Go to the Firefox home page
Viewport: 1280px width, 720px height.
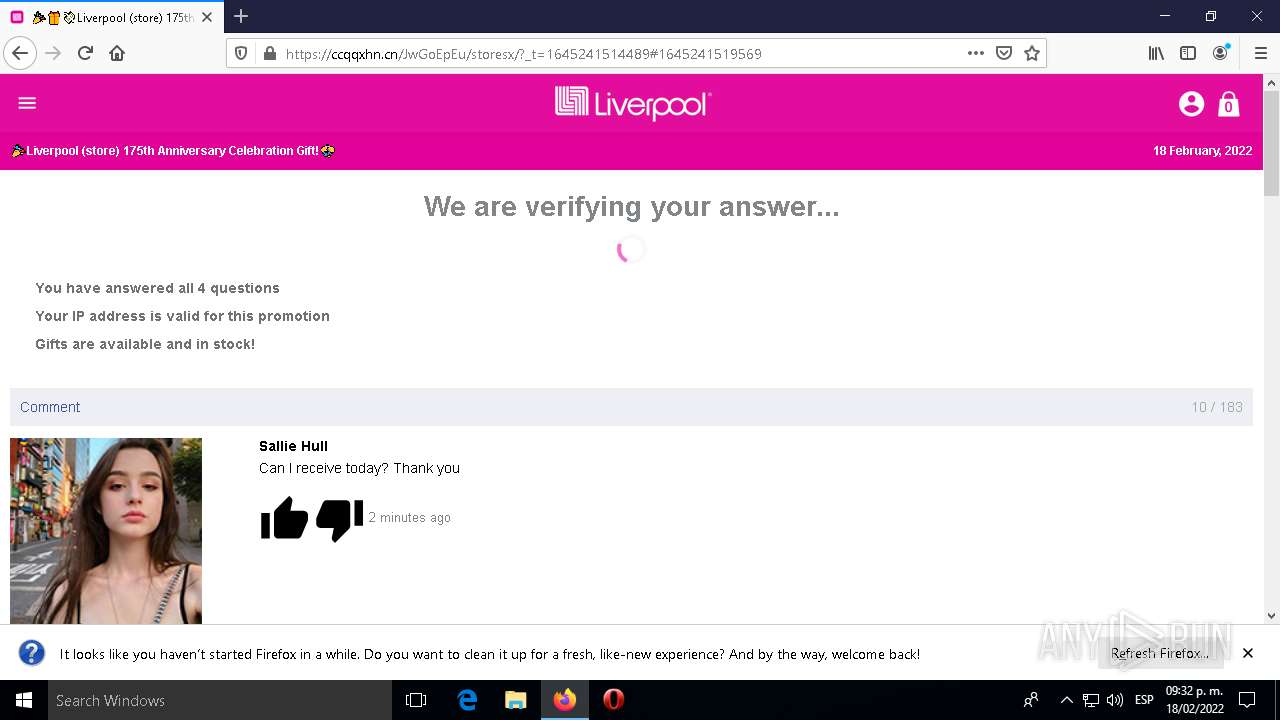pyautogui.click(x=117, y=53)
